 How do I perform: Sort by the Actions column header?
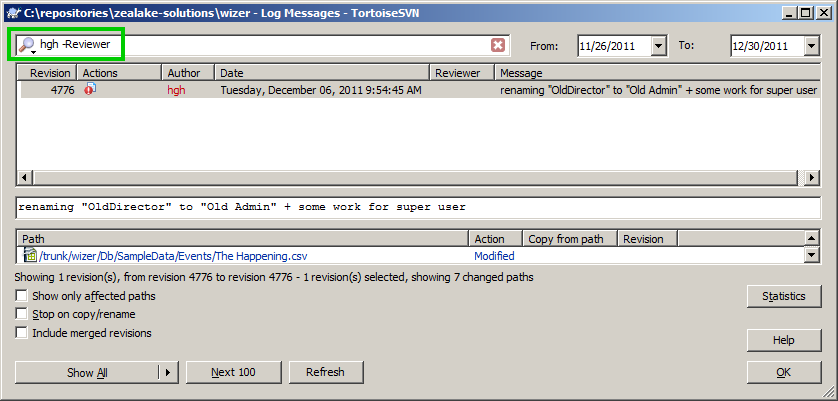[119, 73]
